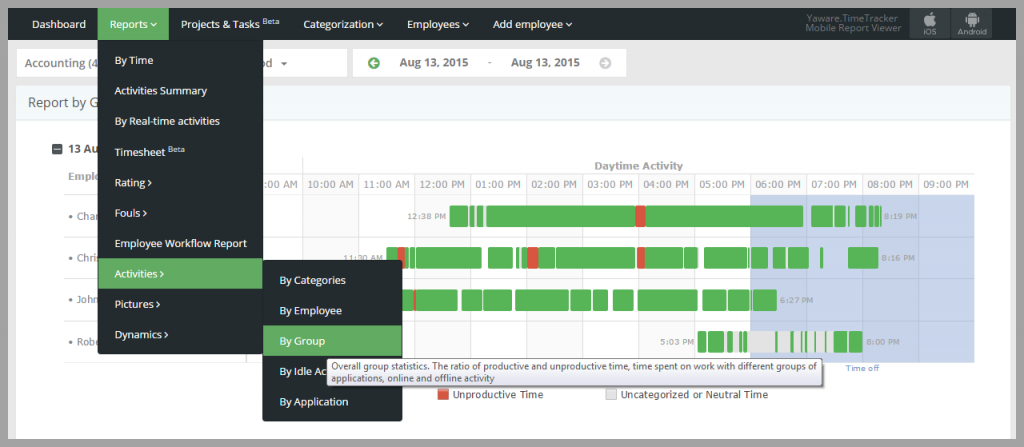Expand the Rating submenu
The image size is (1024, 447).
coord(180,182)
